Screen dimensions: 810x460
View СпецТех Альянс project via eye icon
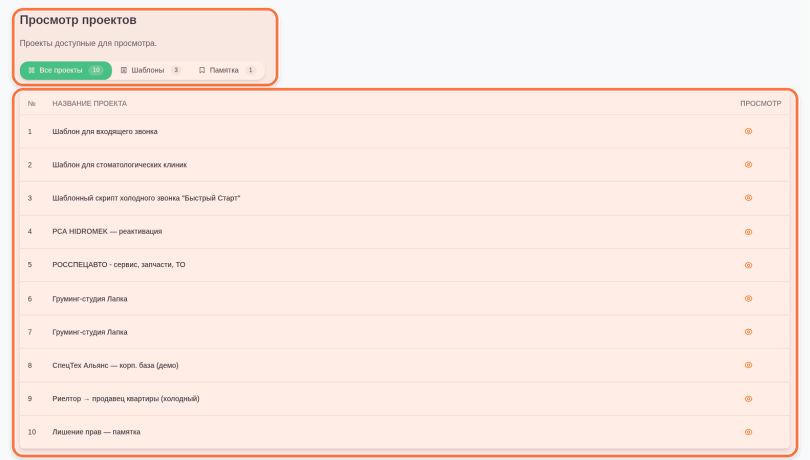[748, 365]
